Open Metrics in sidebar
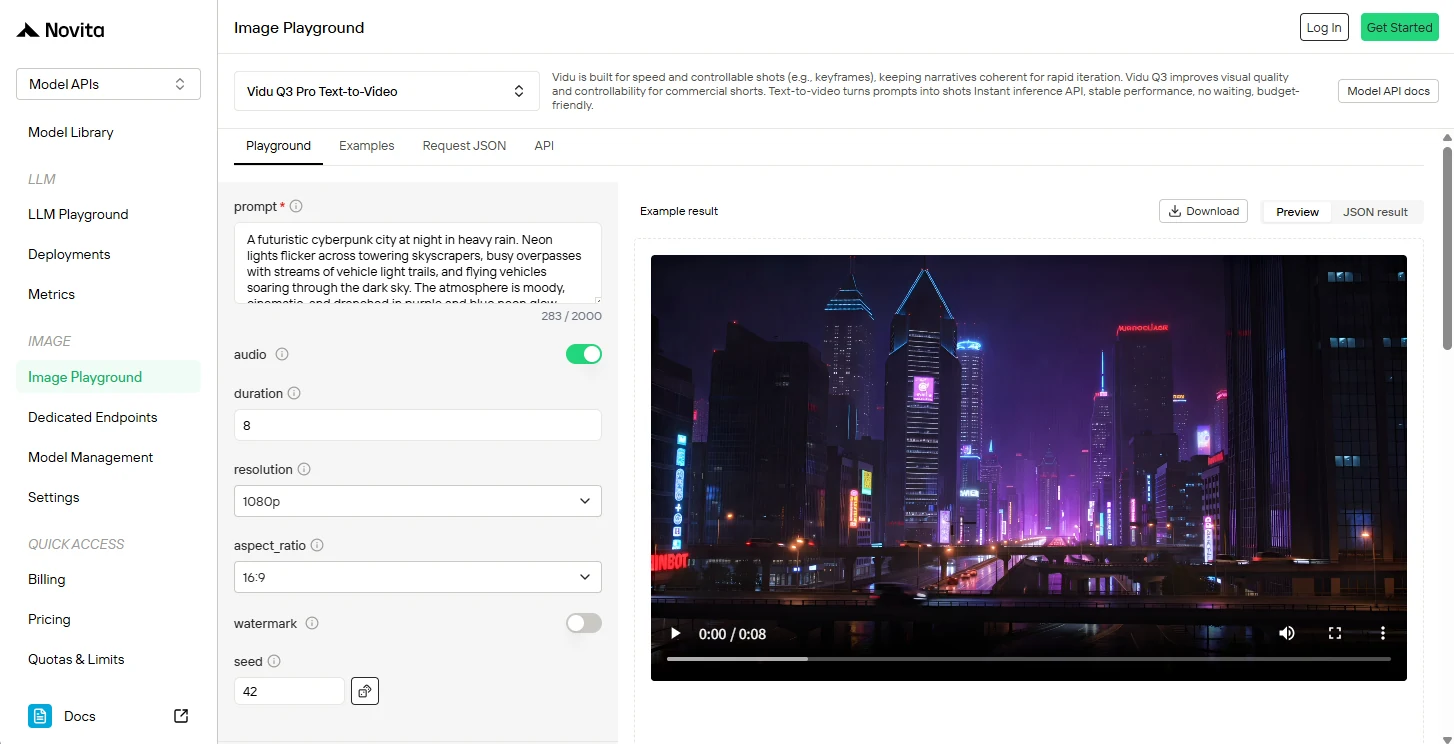 pos(51,294)
